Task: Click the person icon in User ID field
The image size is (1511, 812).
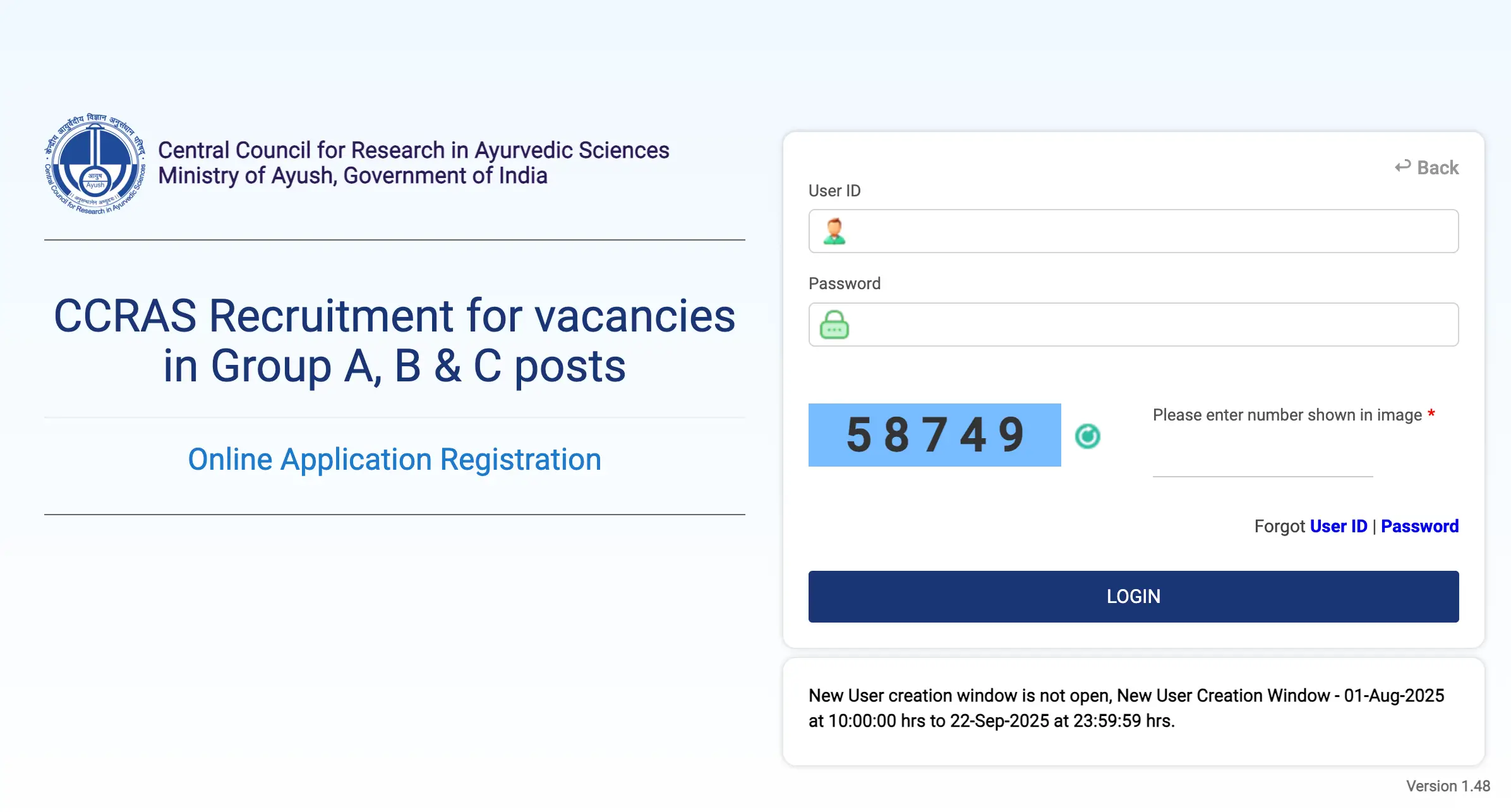Action: 835,231
